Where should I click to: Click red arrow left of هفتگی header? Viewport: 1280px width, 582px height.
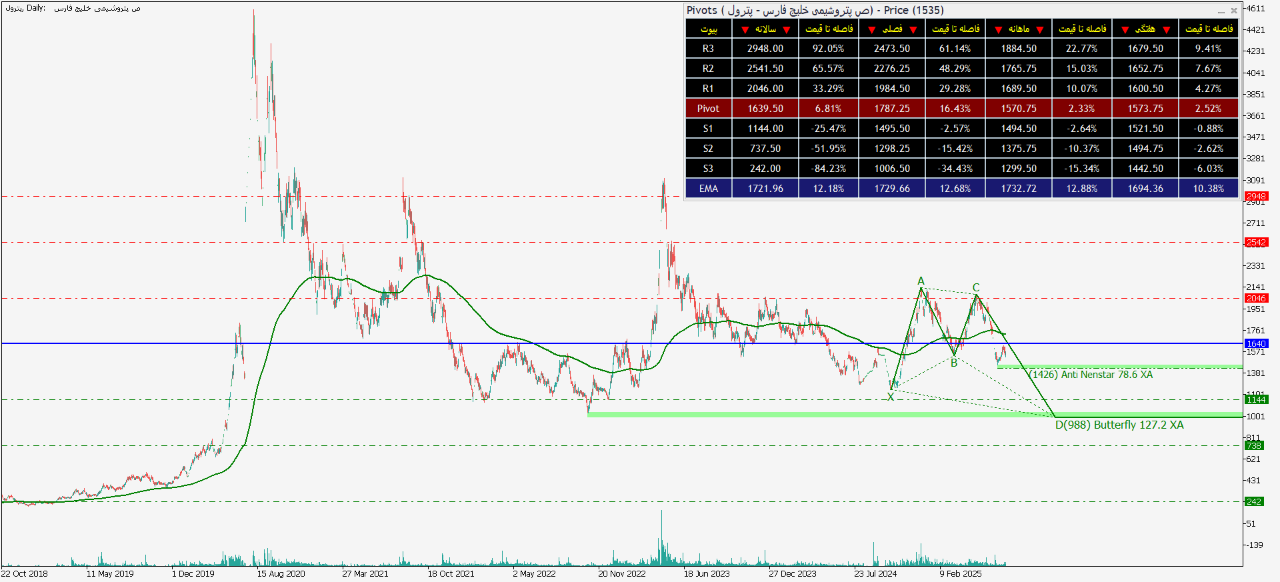(x=1124, y=29)
